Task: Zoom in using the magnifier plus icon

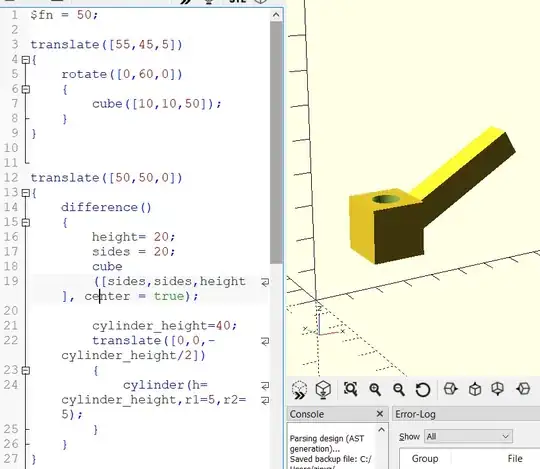Action: (375, 390)
